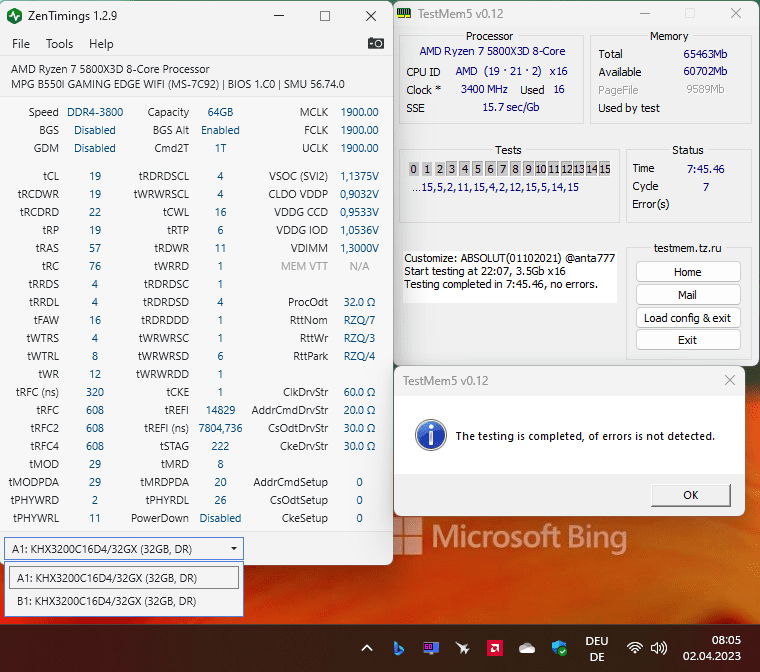Image resolution: width=760 pixels, height=672 pixels.
Task: Click Load config & exit button
Action: (687, 318)
